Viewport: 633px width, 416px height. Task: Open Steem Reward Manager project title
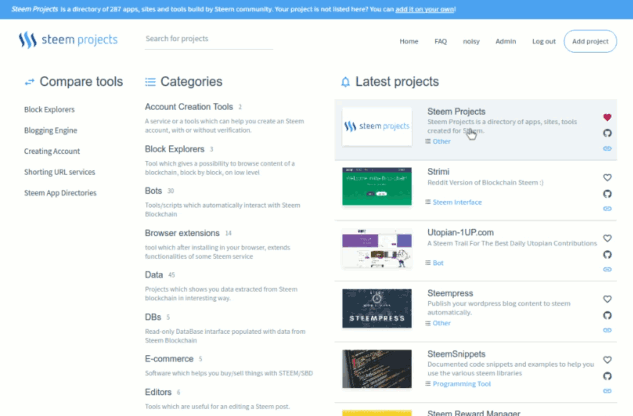(x=474, y=413)
